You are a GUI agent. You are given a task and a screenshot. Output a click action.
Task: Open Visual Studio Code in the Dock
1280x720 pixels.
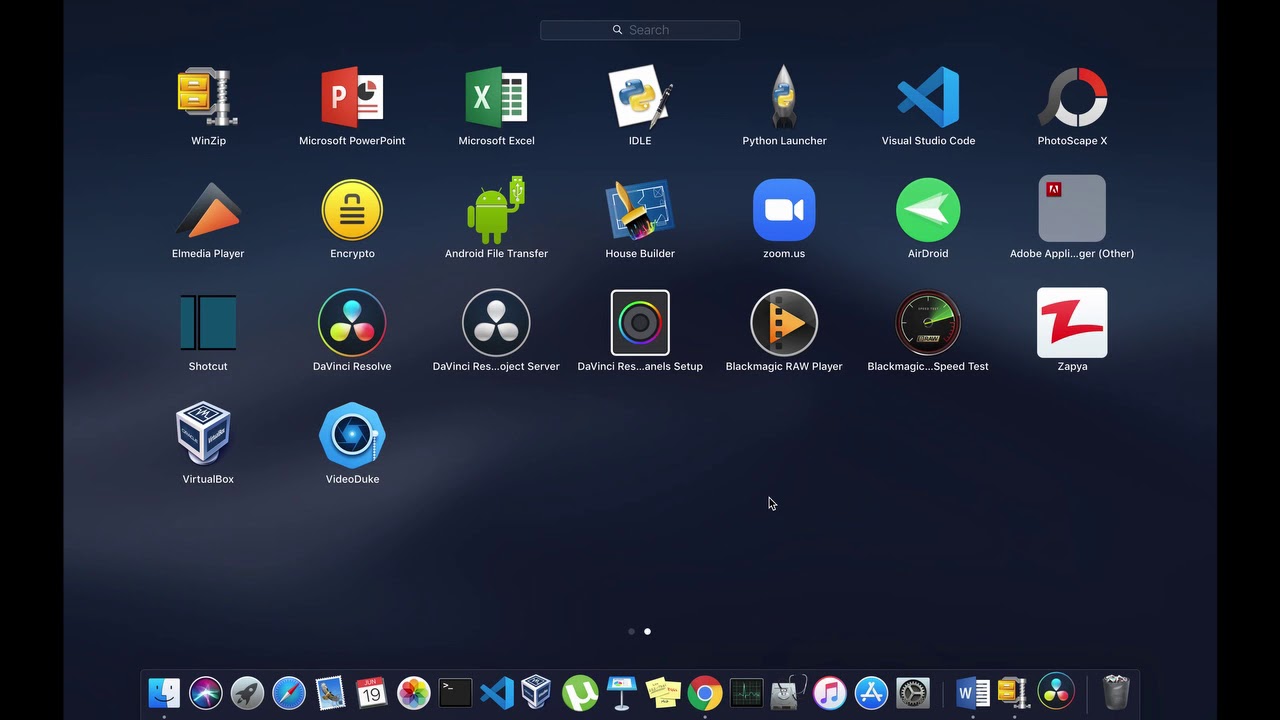click(x=497, y=693)
